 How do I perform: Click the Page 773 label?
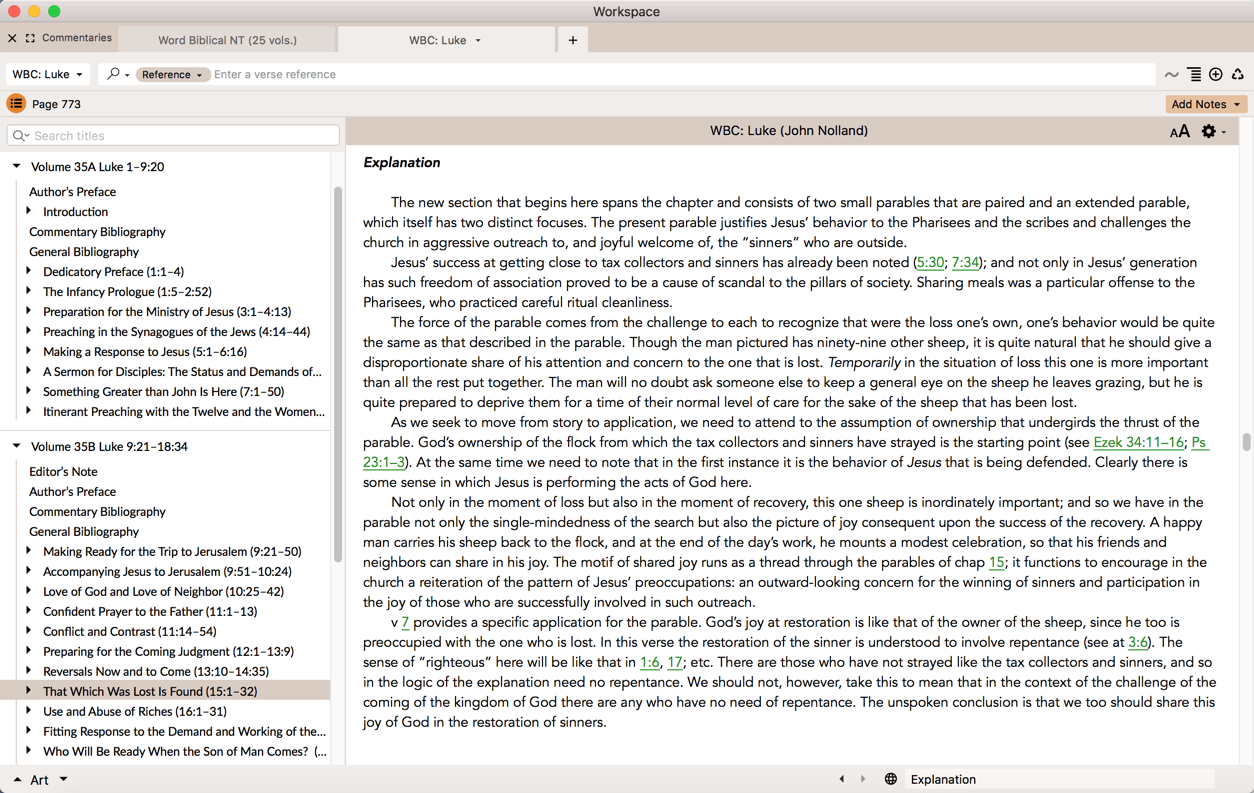pyautogui.click(x=56, y=104)
